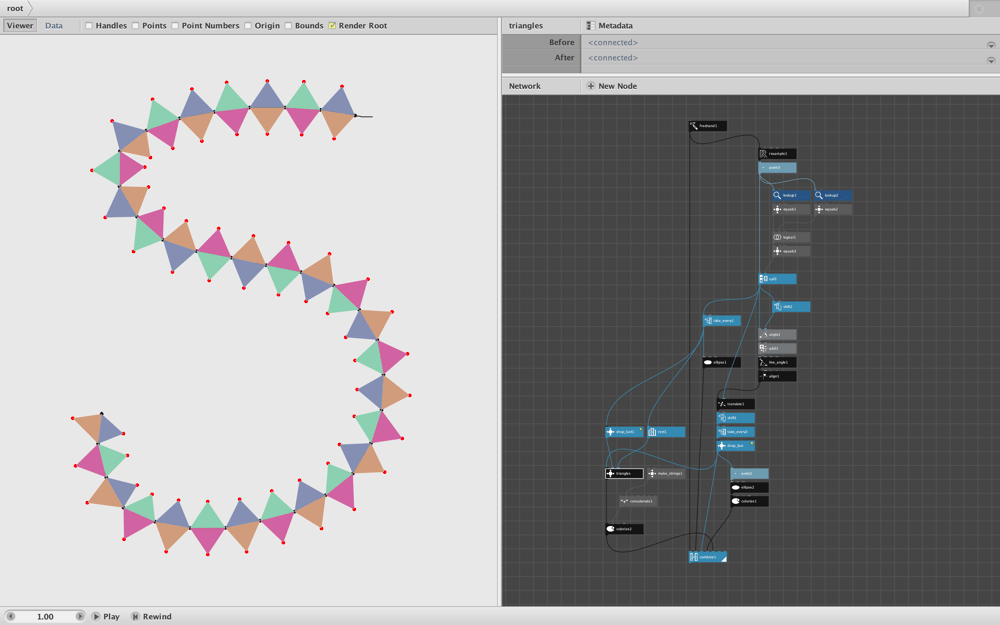Rewind the animation
The height and width of the screenshot is (625, 1000).
click(x=152, y=617)
